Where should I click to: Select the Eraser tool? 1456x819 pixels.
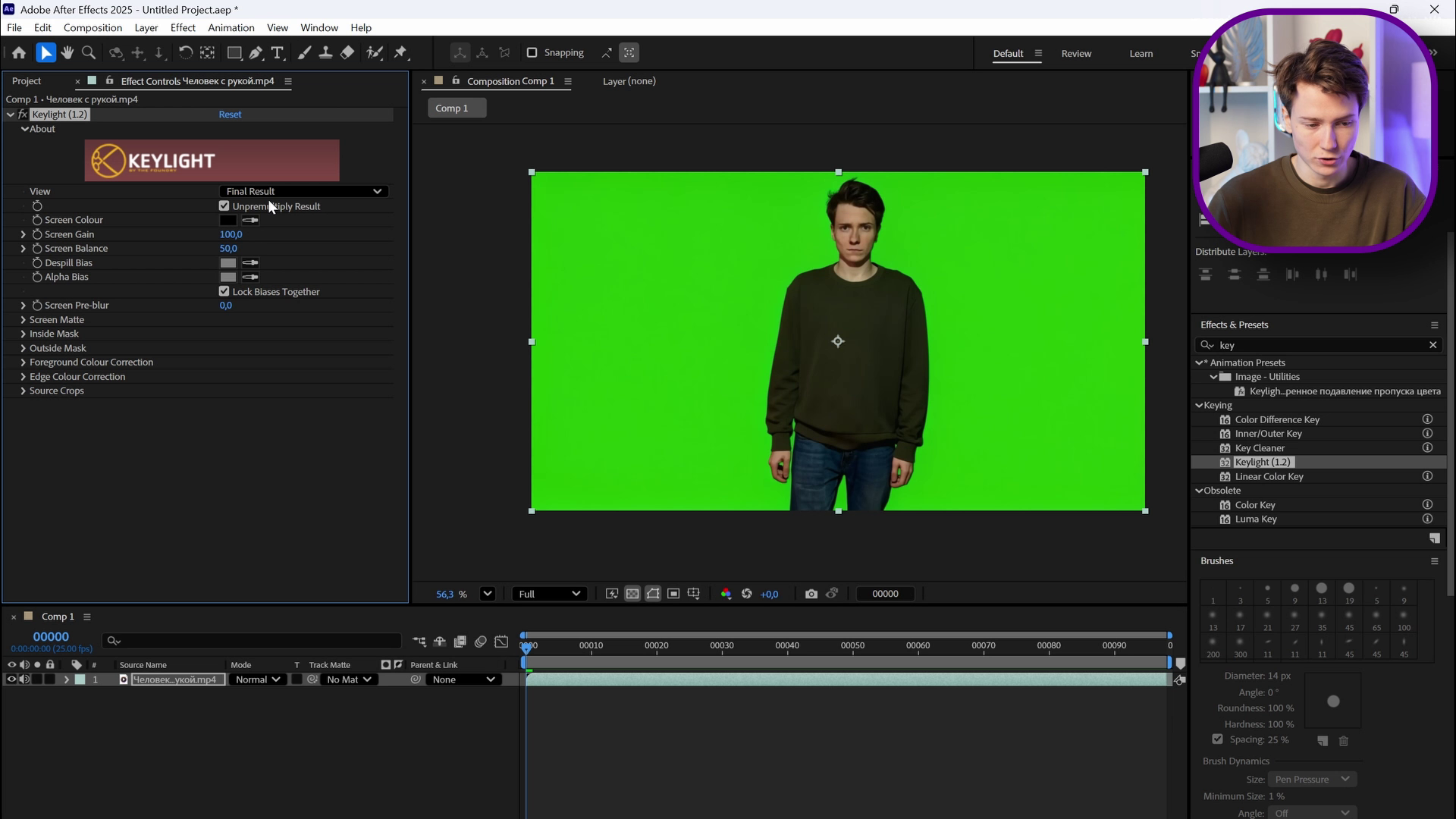[x=347, y=53]
